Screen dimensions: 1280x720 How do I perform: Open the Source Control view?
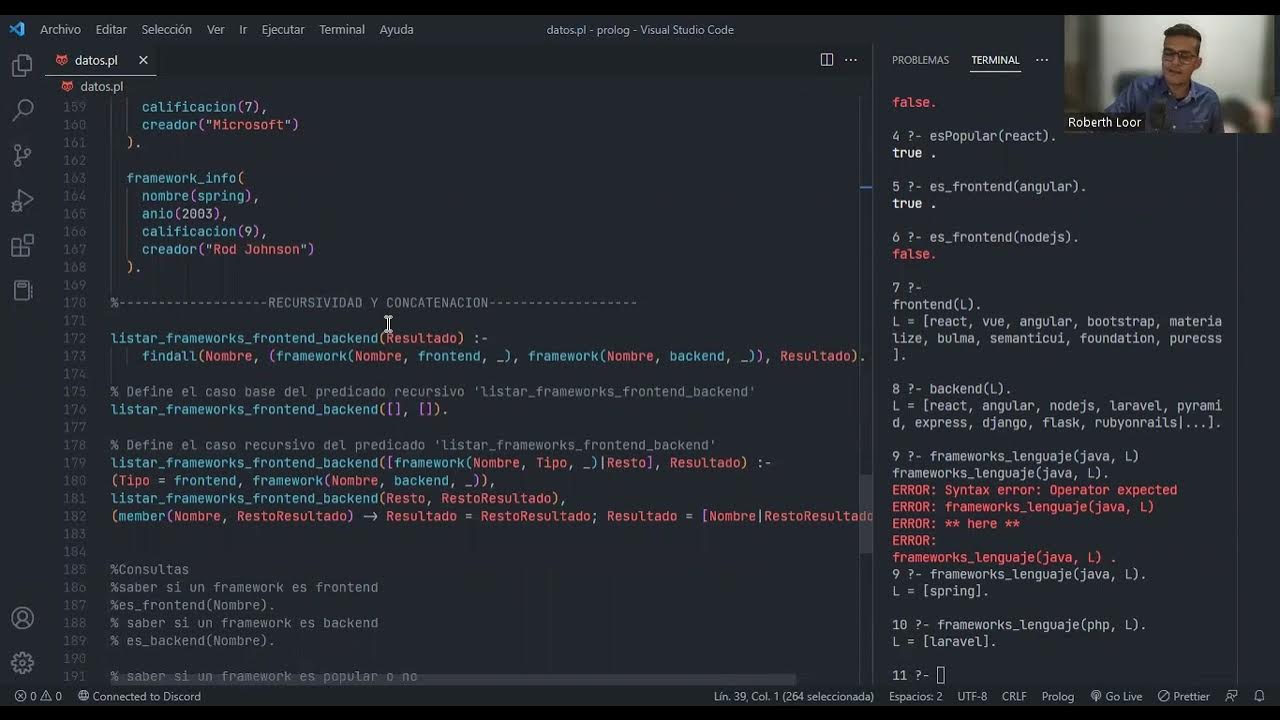point(22,155)
